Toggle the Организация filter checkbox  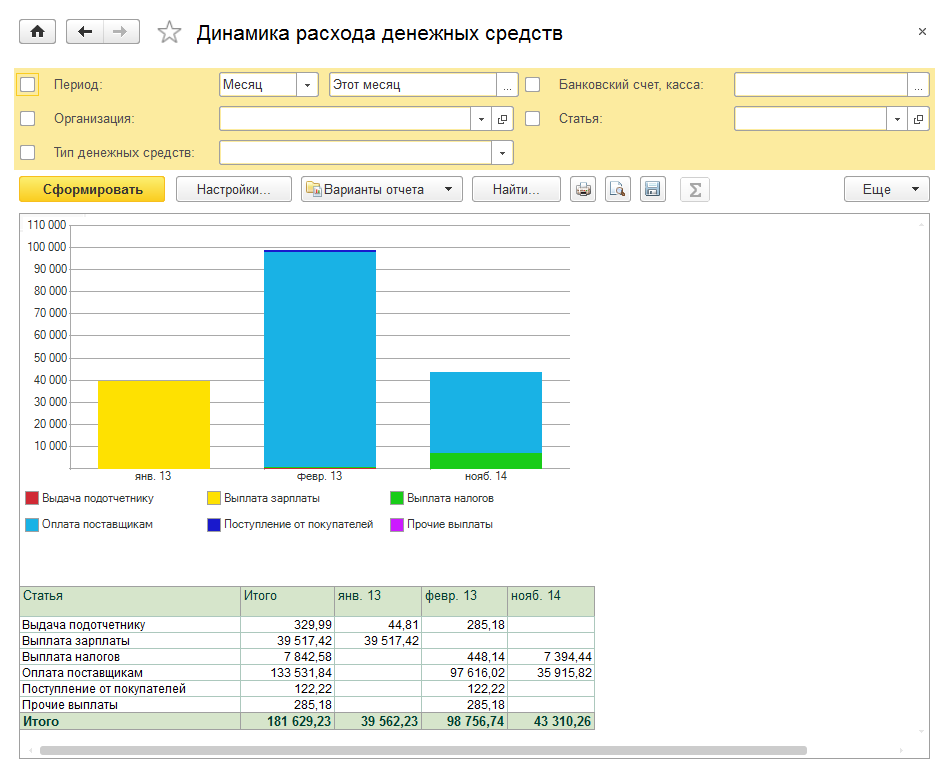point(28,119)
